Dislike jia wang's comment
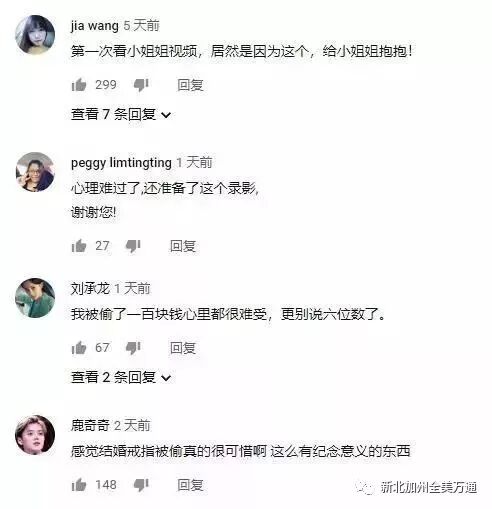Viewport: 492px width, 509px height. pos(141,86)
